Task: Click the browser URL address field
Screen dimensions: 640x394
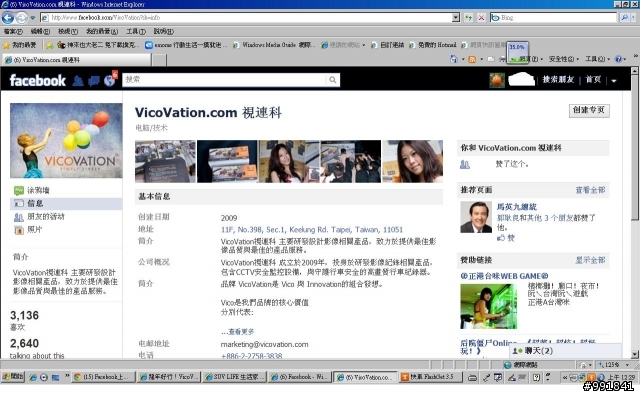Action: coord(246,18)
